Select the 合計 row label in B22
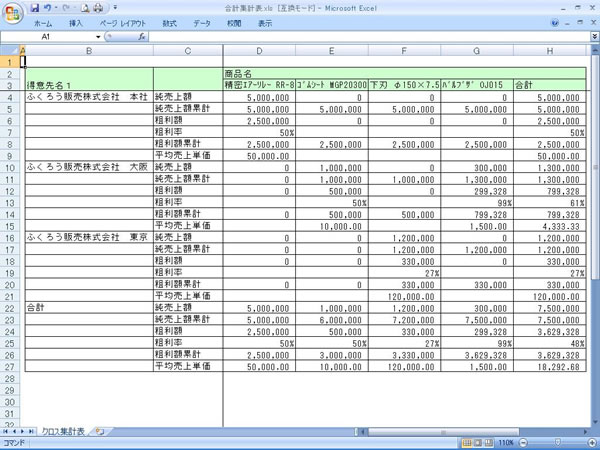The height and width of the screenshot is (450, 600). pyautogui.click(x=89, y=308)
